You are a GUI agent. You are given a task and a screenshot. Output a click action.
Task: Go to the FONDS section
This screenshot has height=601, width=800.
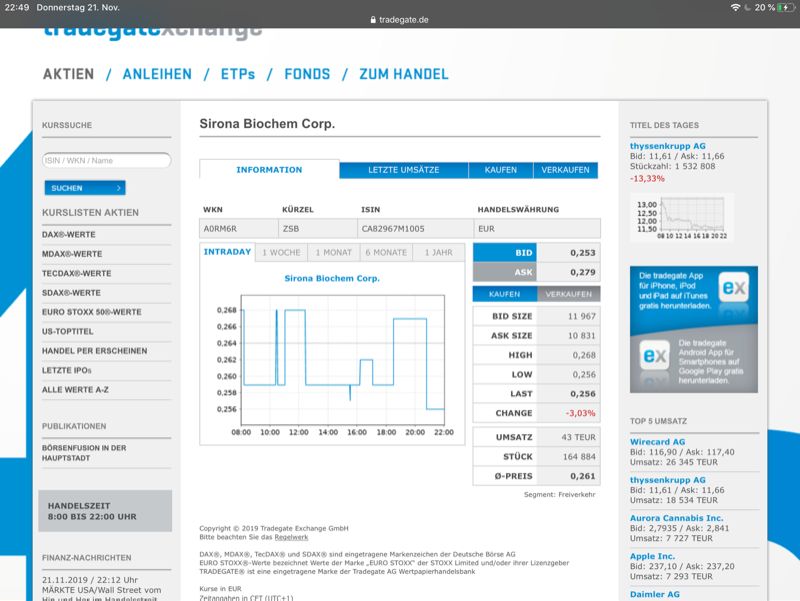click(x=307, y=74)
